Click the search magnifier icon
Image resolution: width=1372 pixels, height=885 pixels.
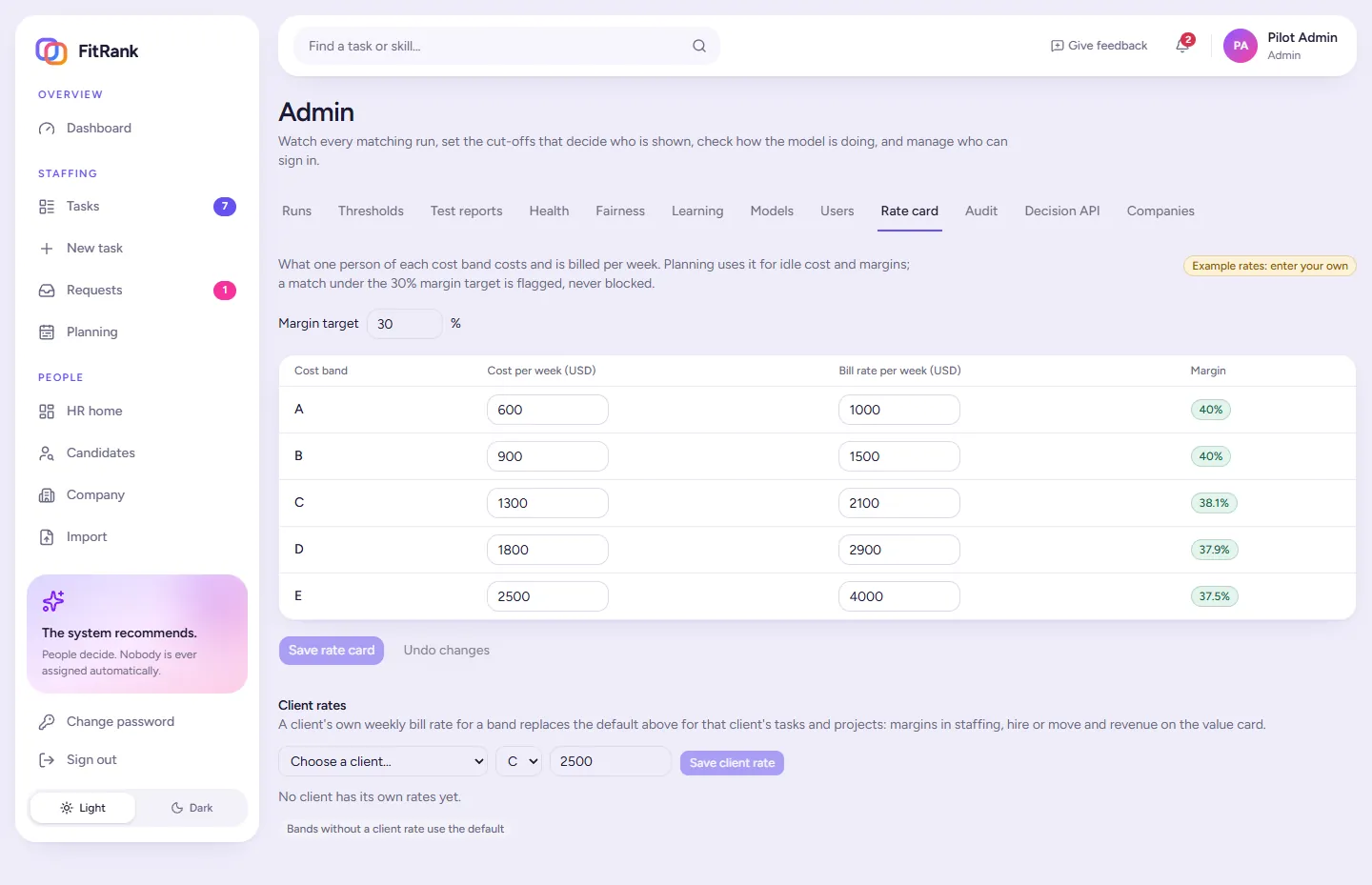(699, 46)
